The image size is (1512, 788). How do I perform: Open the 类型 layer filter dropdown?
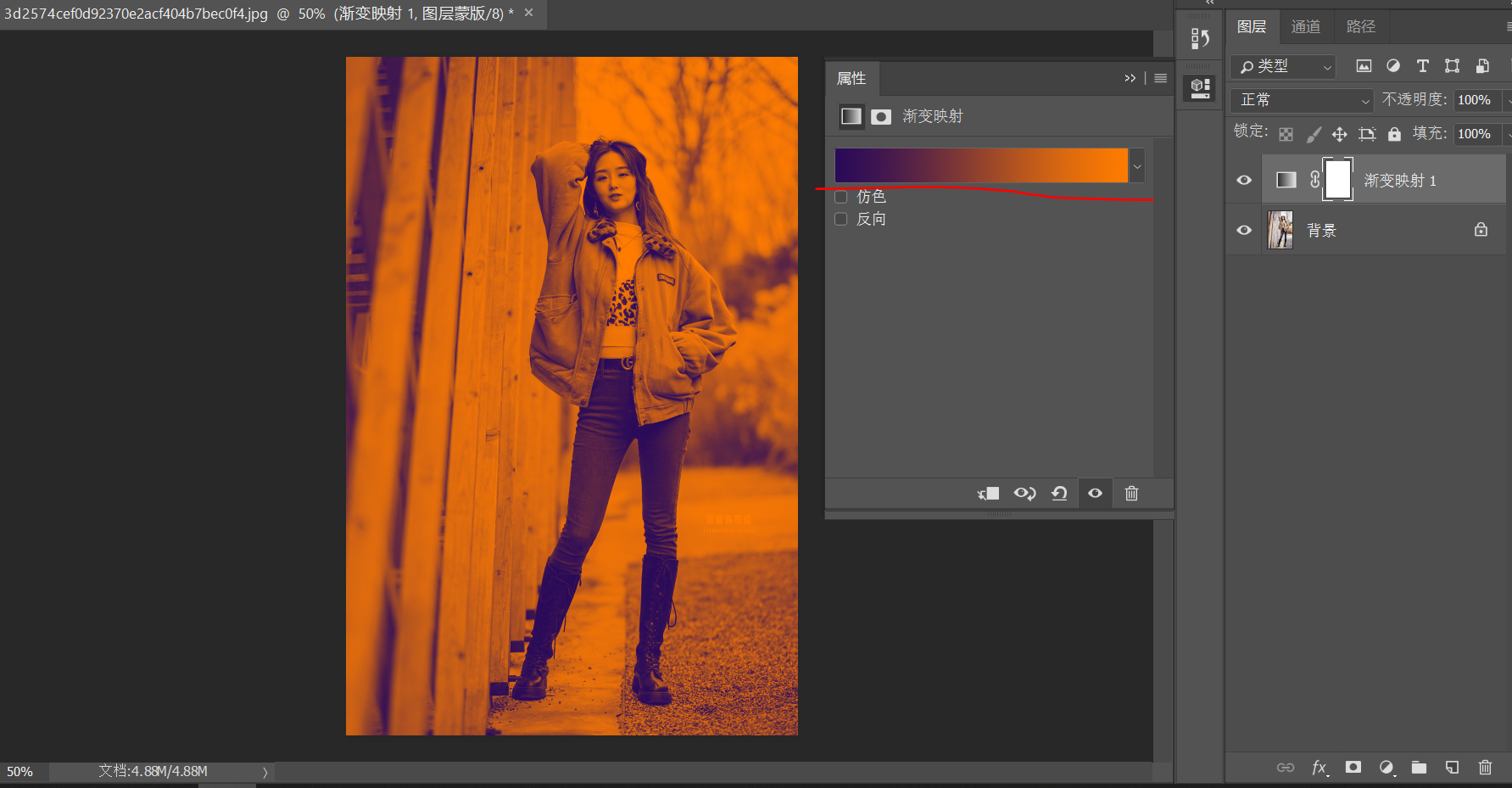point(1283,66)
